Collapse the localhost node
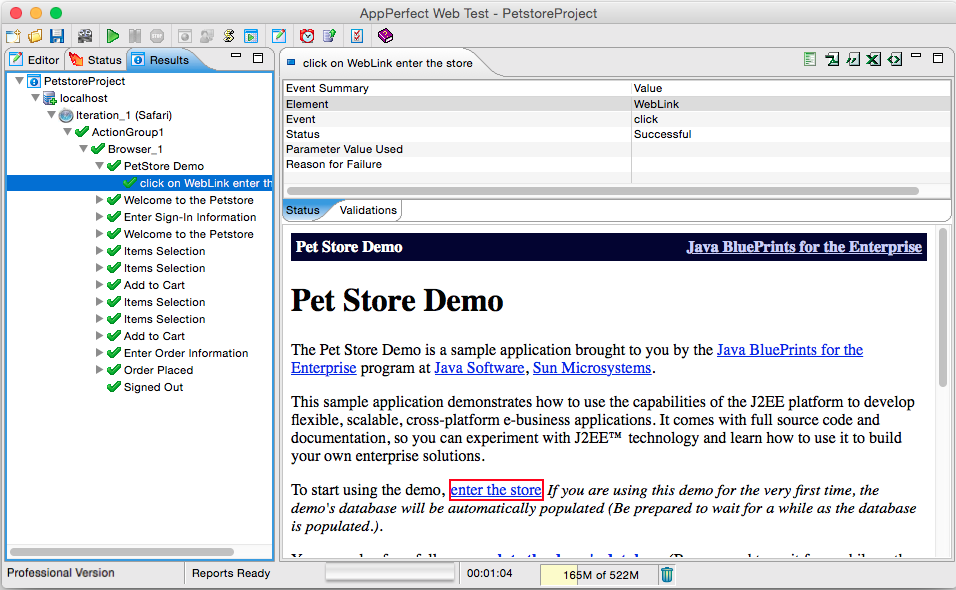The image size is (956, 590). coord(35,98)
